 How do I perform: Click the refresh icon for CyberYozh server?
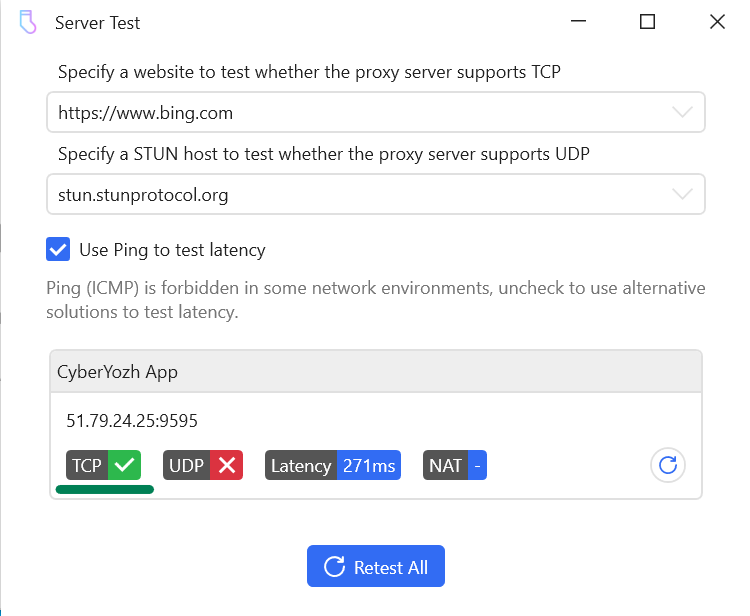click(x=668, y=465)
